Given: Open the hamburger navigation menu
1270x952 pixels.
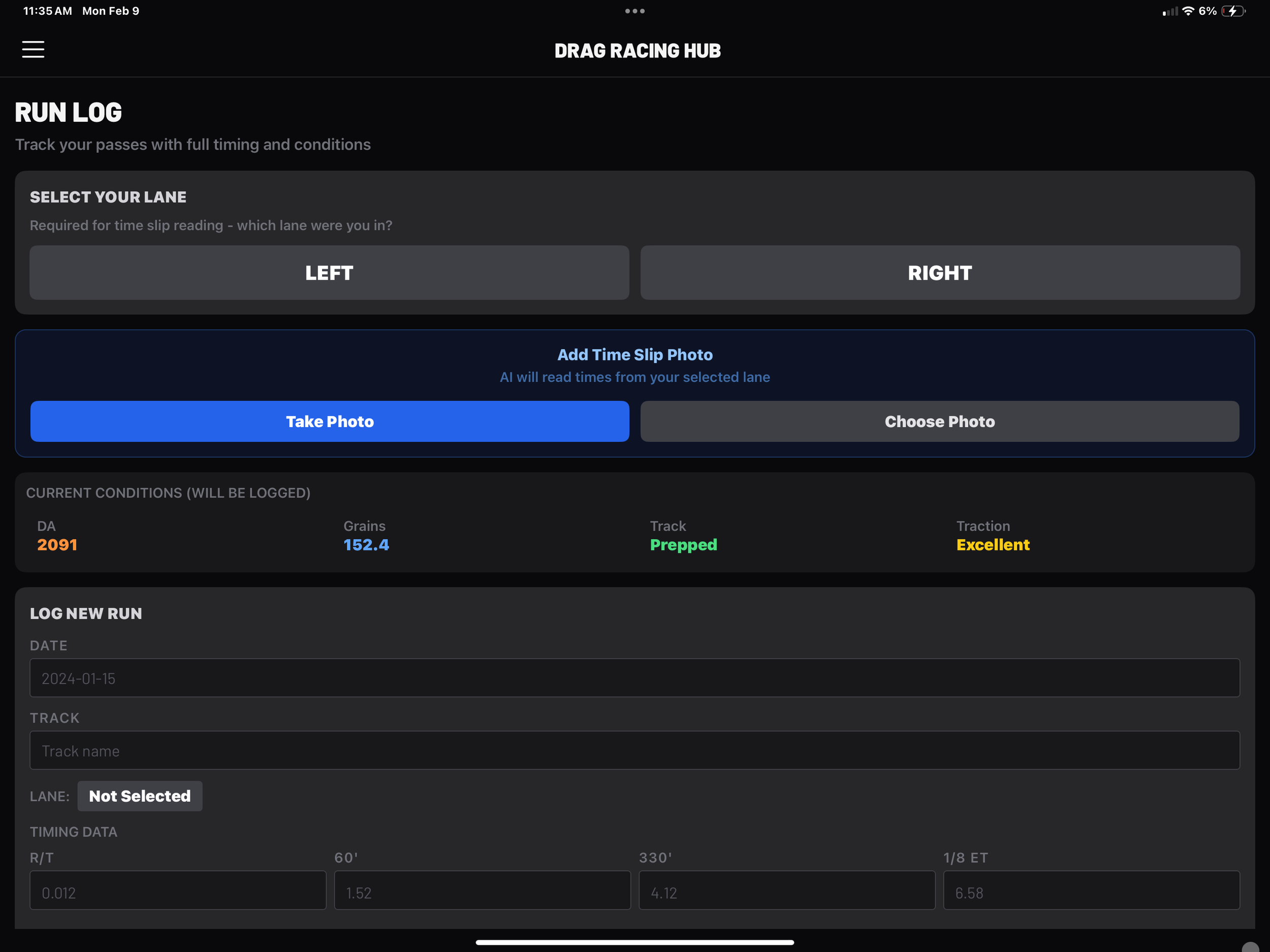Looking at the screenshot, I should [x=33, y=49].
